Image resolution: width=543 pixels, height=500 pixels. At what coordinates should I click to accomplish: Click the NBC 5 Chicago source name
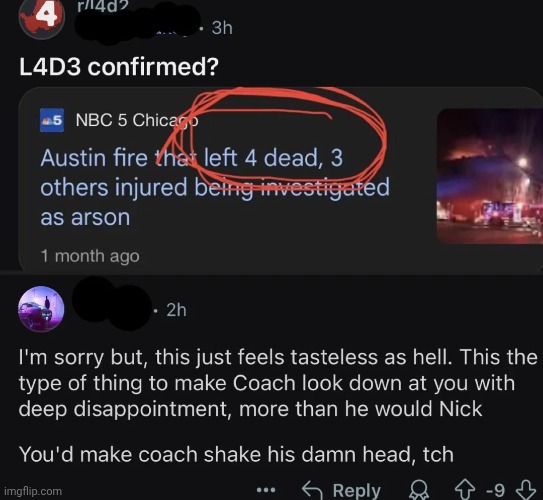[137, 120]
